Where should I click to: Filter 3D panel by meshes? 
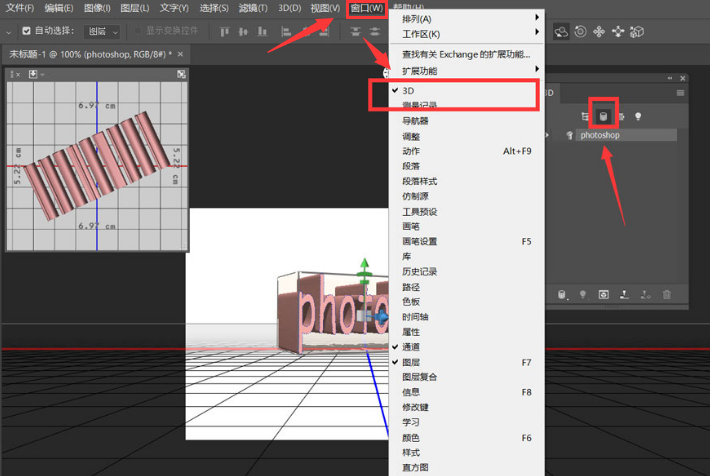tap(603, 117)
